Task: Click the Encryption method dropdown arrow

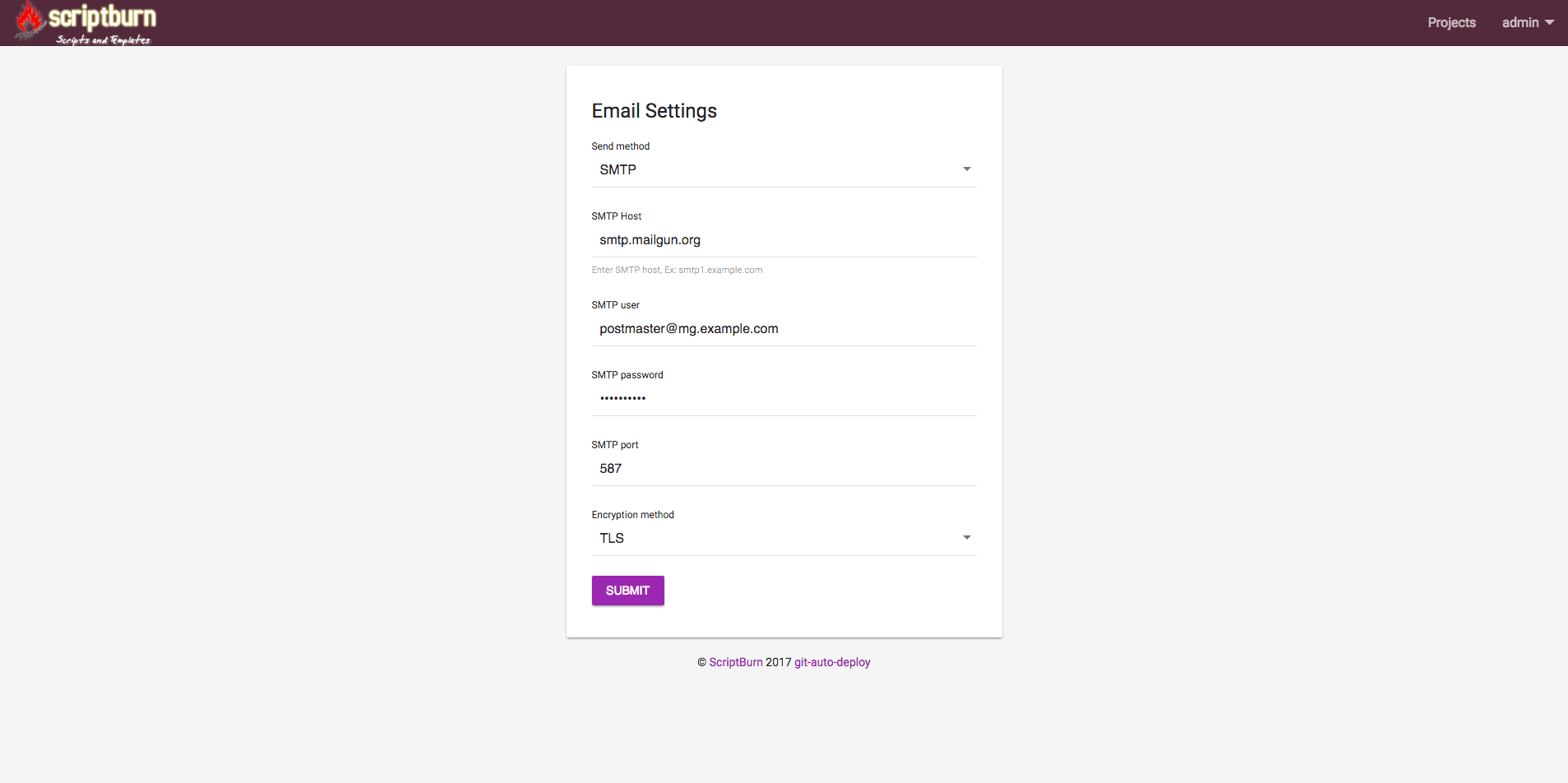Action: [967, 538]
